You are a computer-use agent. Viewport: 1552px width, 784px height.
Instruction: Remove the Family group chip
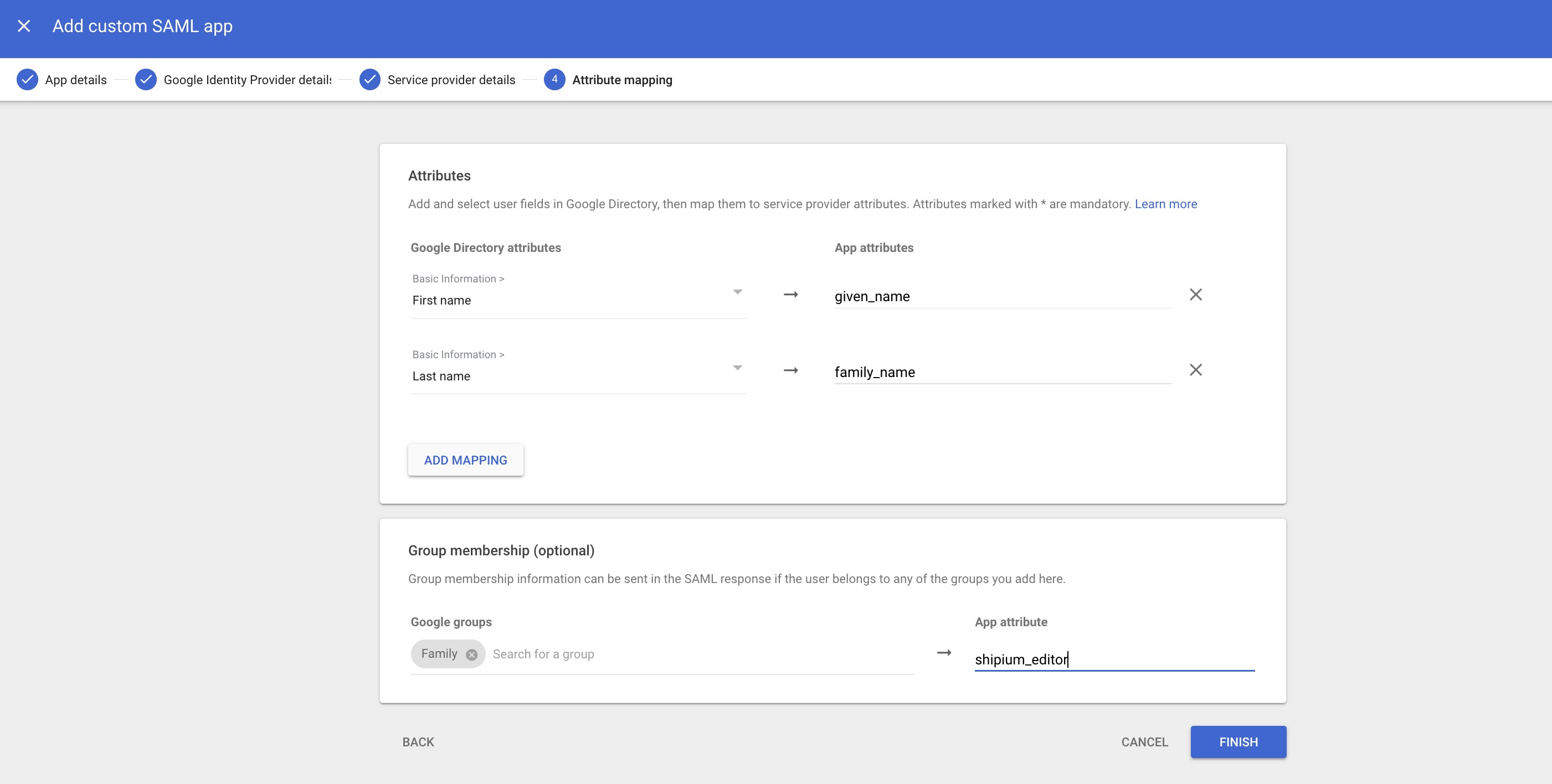(x=472, y=654)
